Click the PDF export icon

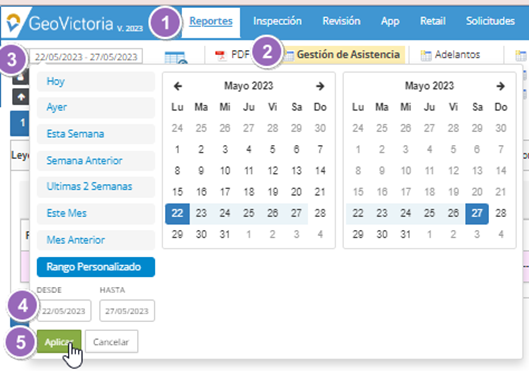(x=221, y=56)
